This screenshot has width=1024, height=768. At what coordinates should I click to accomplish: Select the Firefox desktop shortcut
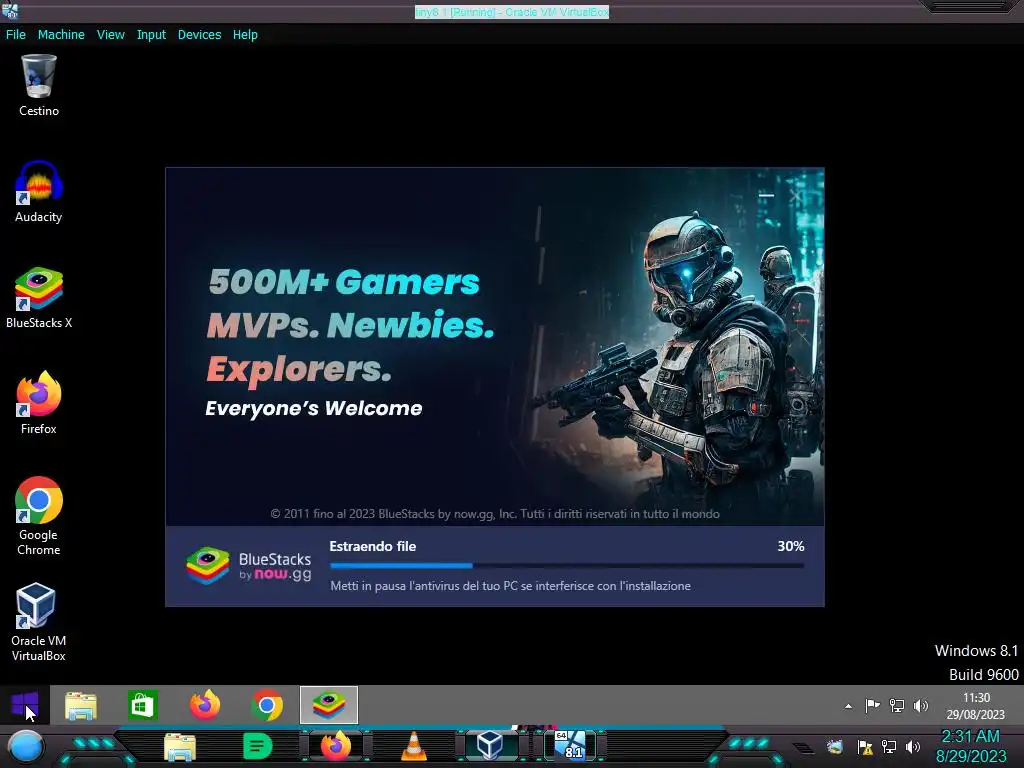coord(39,403)
